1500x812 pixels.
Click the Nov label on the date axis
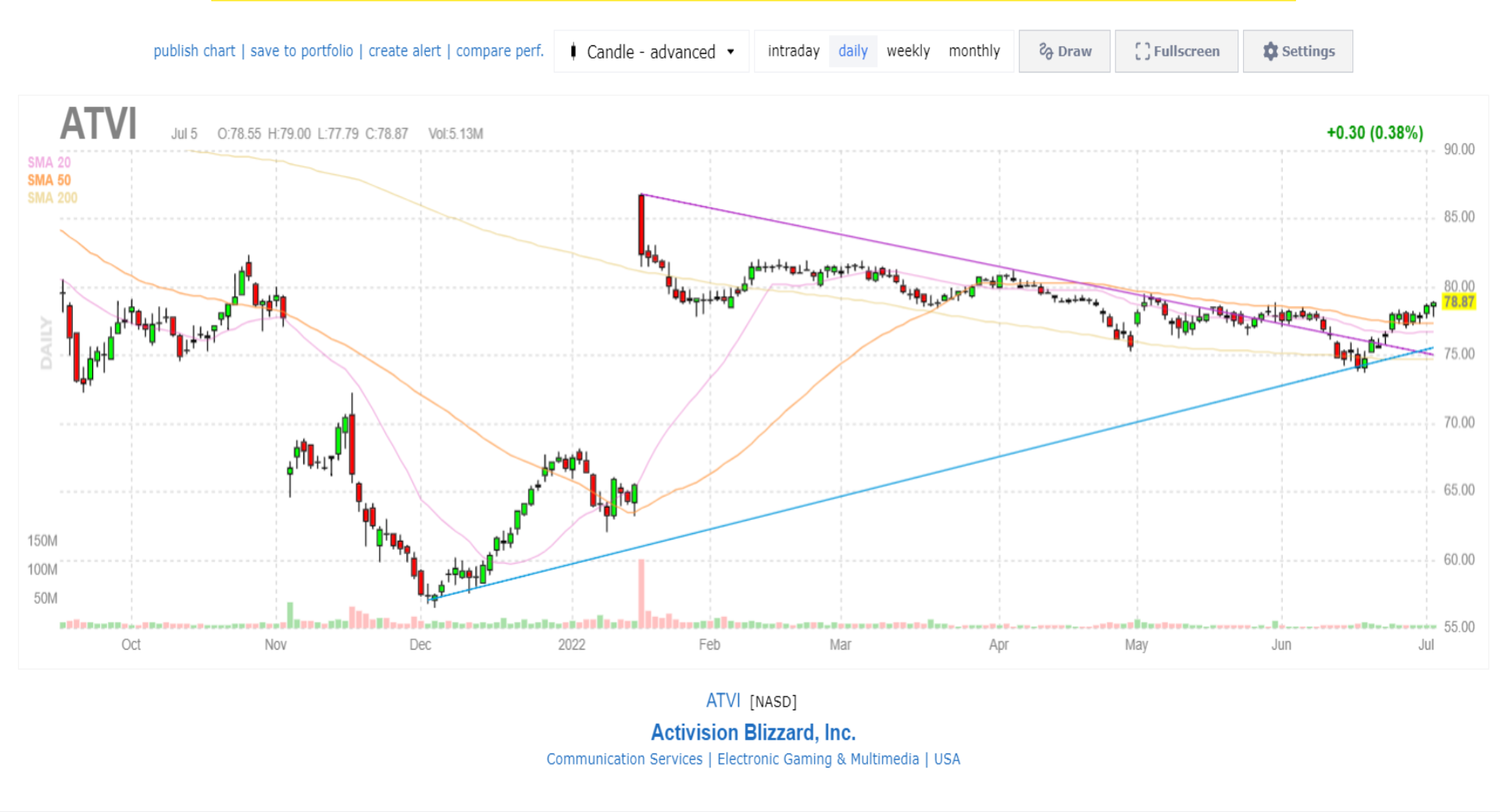click(276, 645)
